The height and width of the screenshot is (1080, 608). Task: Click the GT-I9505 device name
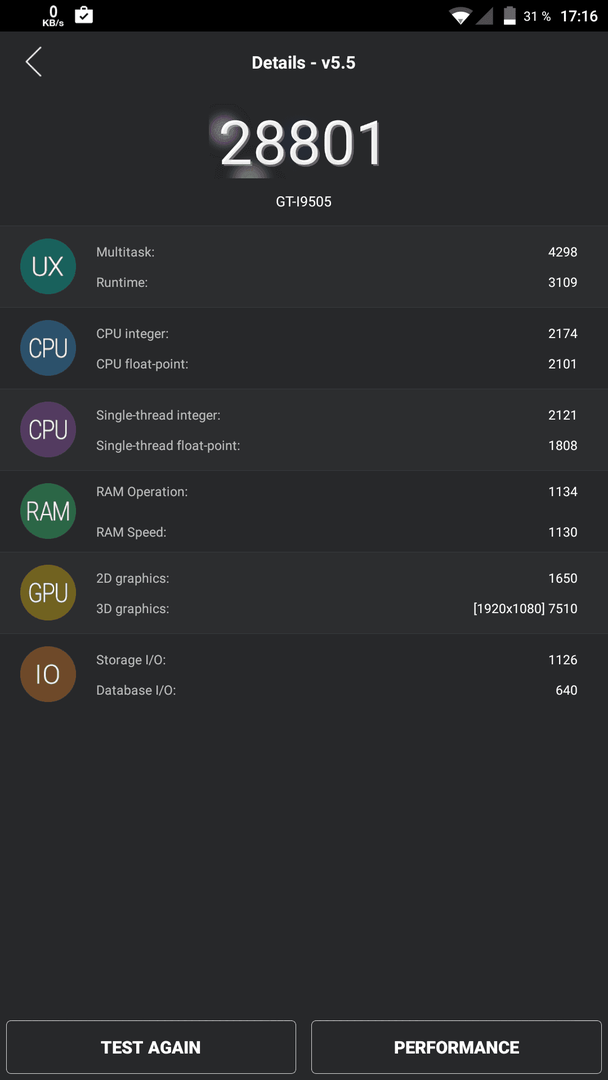[x=304, y=202]
